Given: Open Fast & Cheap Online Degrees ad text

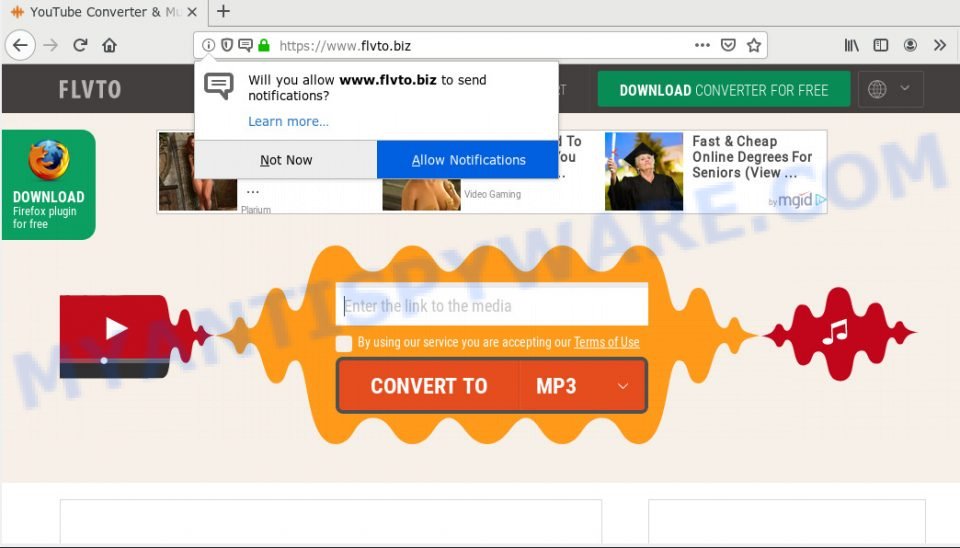Looking at the screenshot, I should (x=752, y=157).
